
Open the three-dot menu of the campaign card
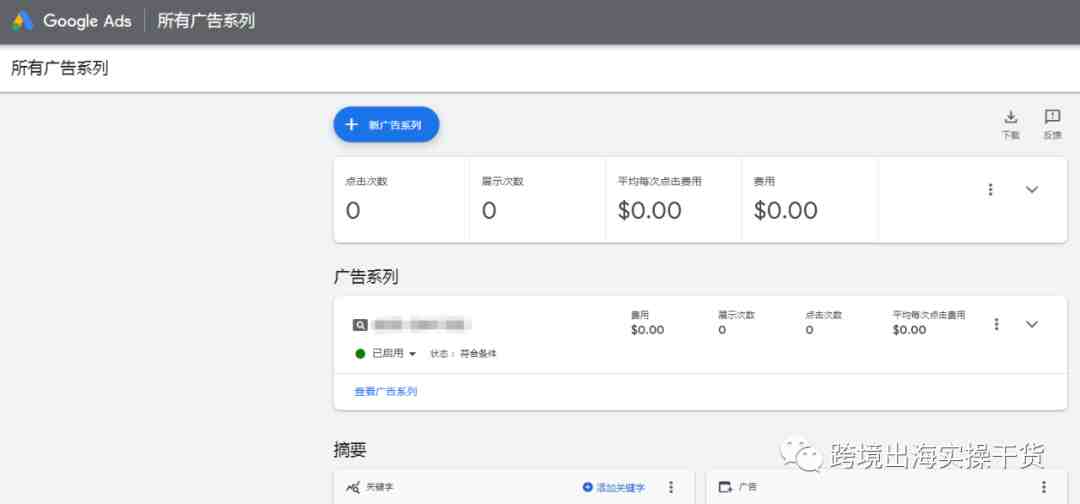[x=996, y=324]
